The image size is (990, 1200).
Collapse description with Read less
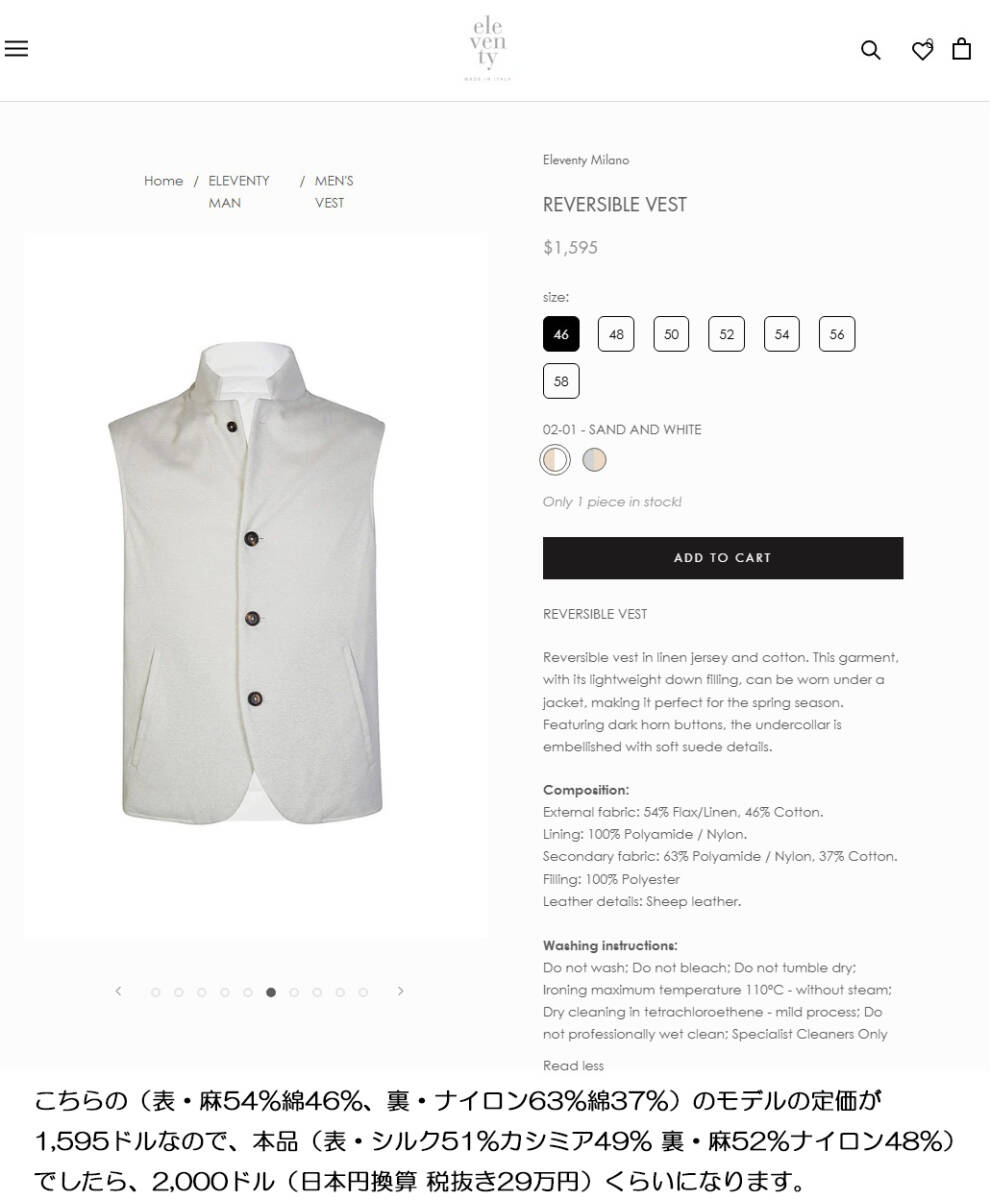(573, 1066)
